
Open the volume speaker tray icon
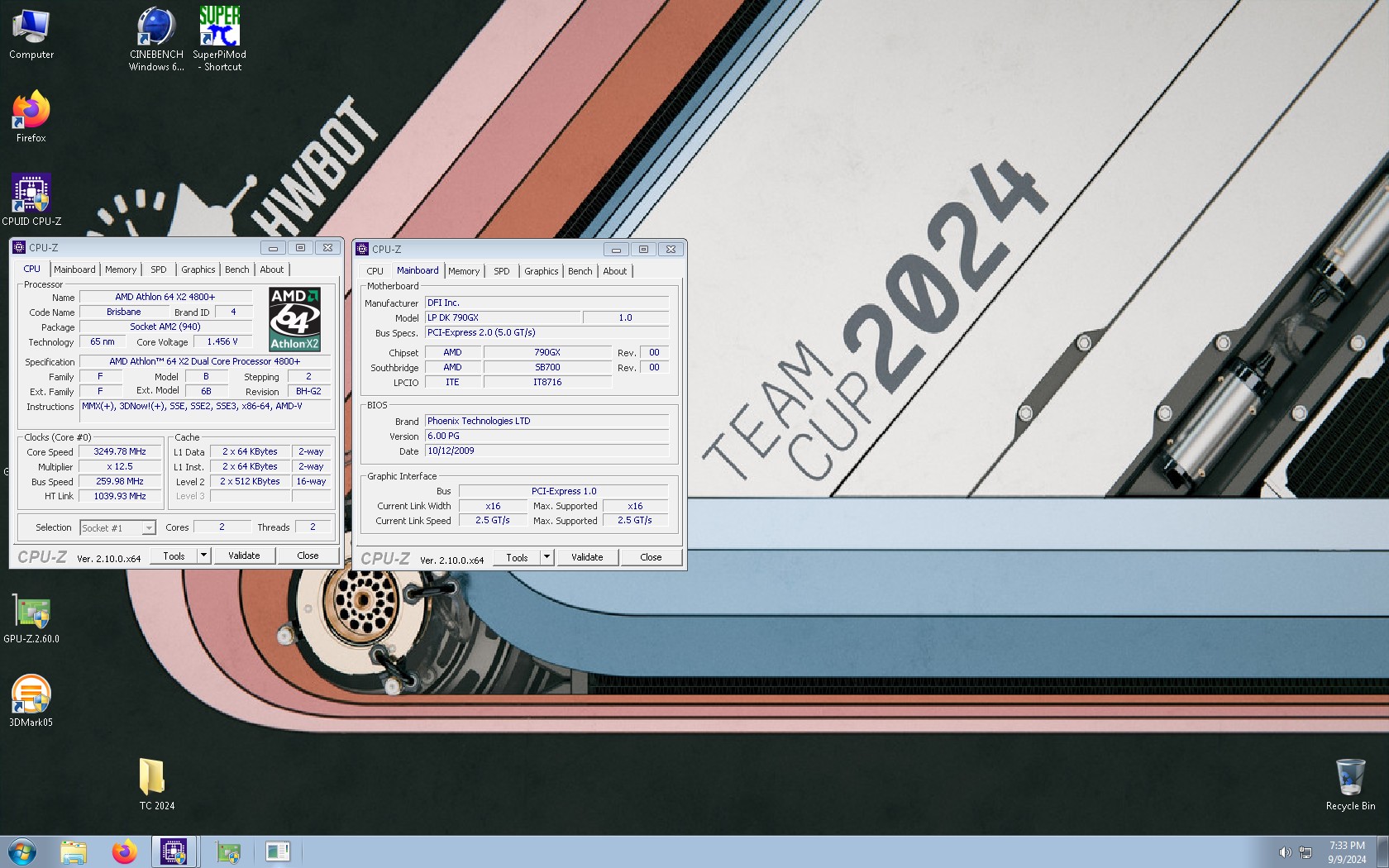point(1284,852)
